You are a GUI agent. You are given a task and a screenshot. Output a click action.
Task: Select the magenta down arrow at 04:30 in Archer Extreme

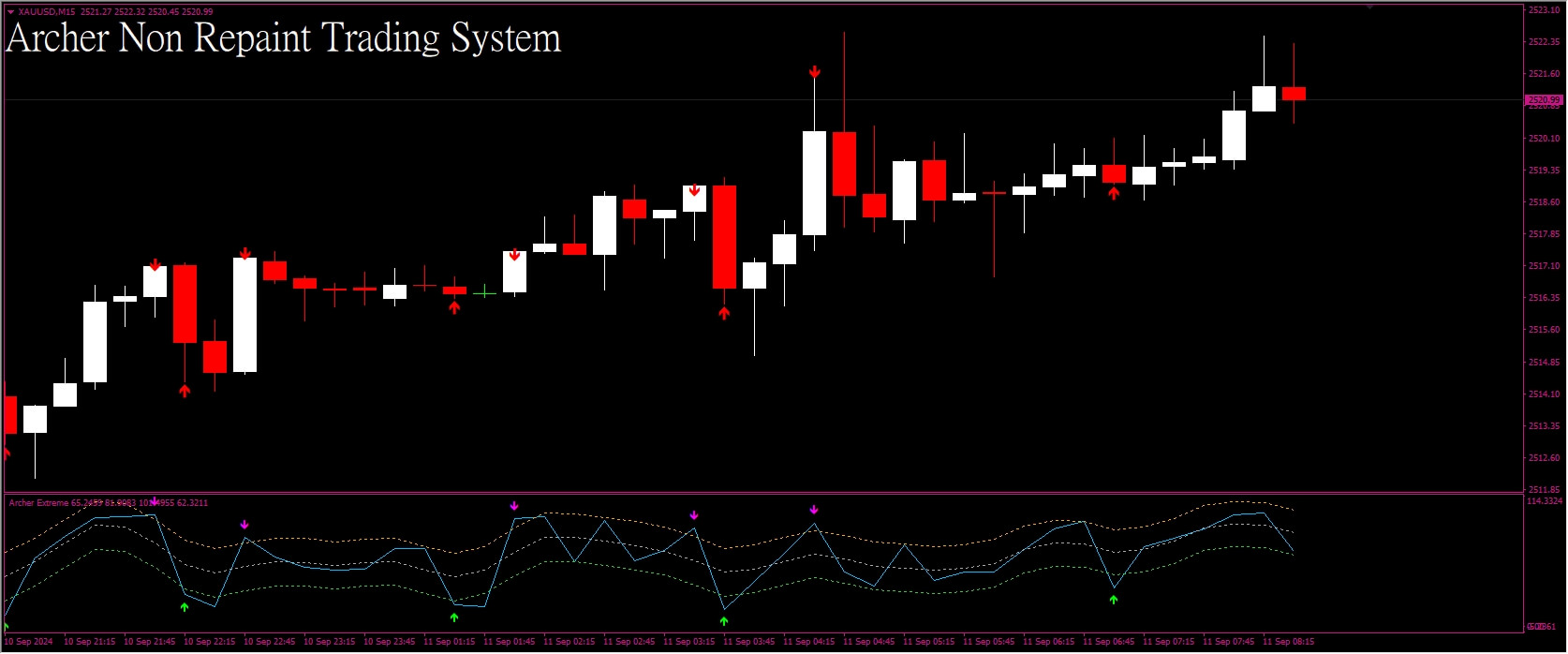pyautogui.click(x=814, y=510)
